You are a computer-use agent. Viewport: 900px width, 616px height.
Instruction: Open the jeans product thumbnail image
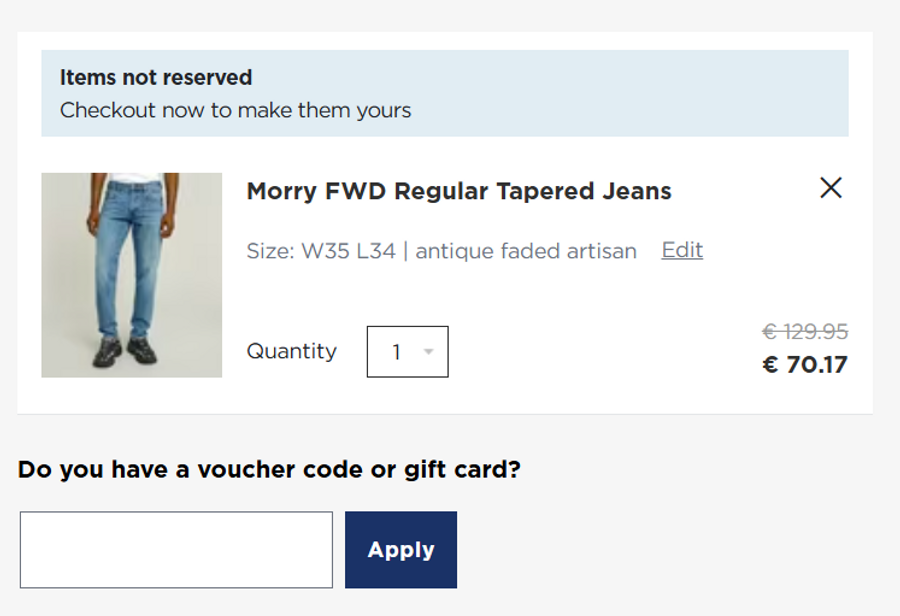click(131, 275)
